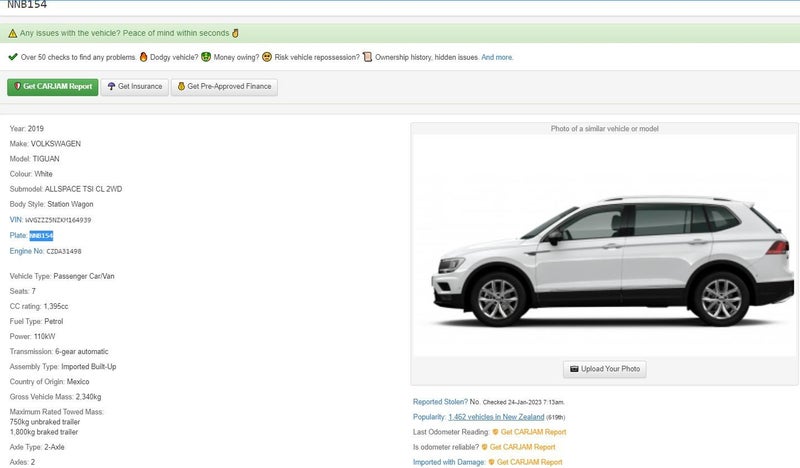
Task: Click the 'Seats: 7' text
Action: tap(22, 291)
